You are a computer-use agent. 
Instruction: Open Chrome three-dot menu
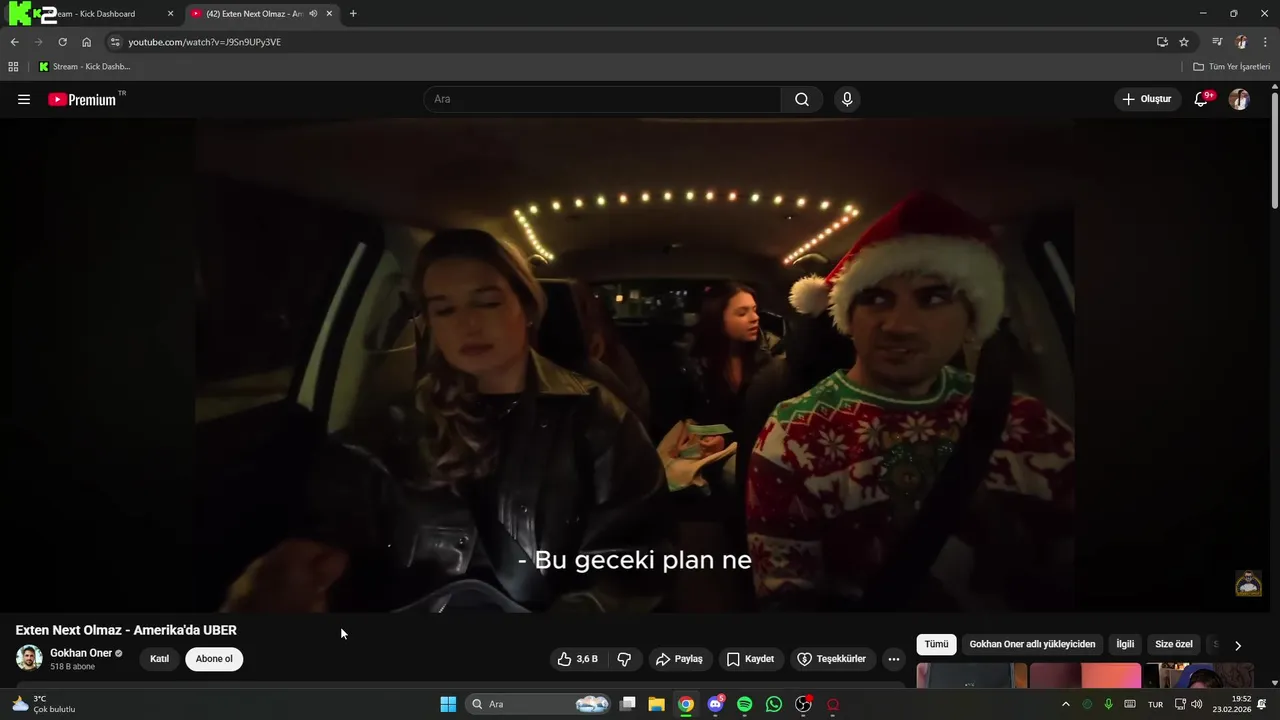[1265, 42]
